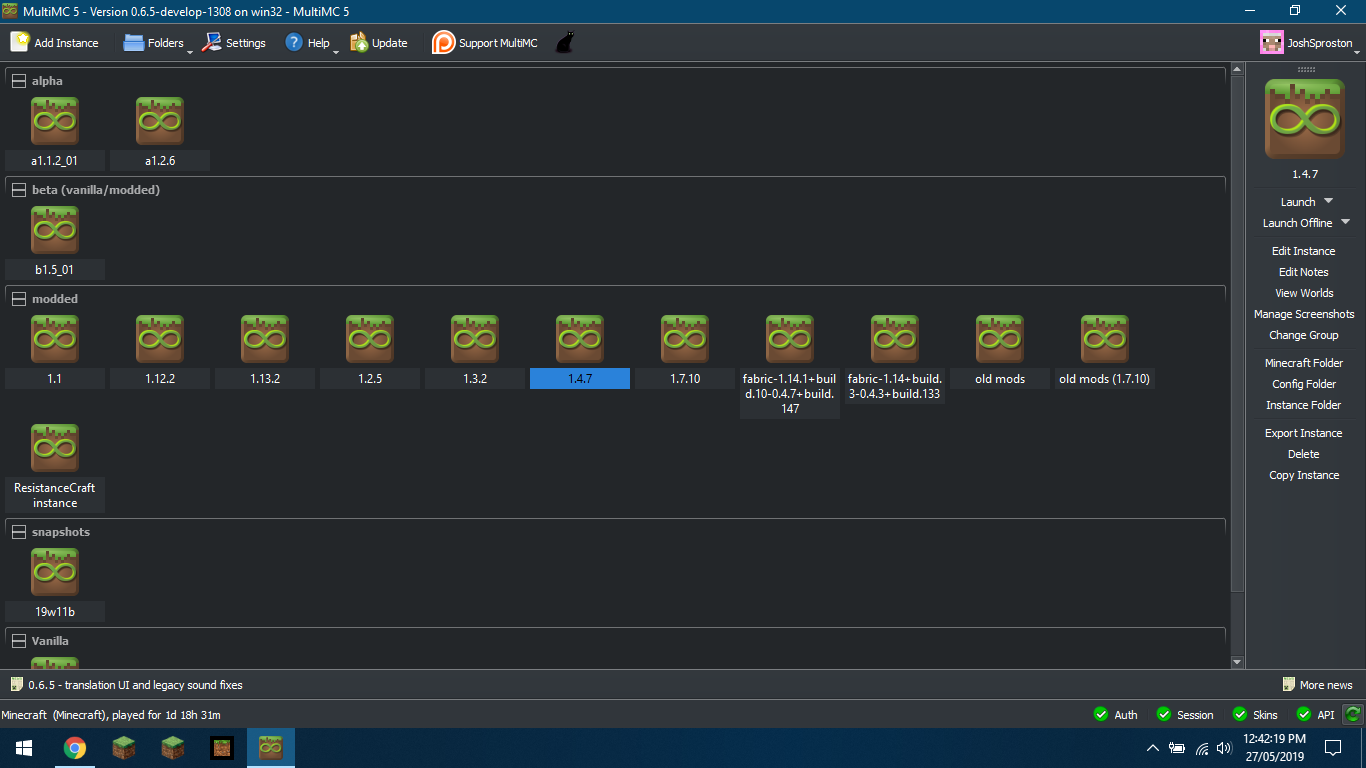
Task: Click Export Instance
Action: [x=1304, y=433]
